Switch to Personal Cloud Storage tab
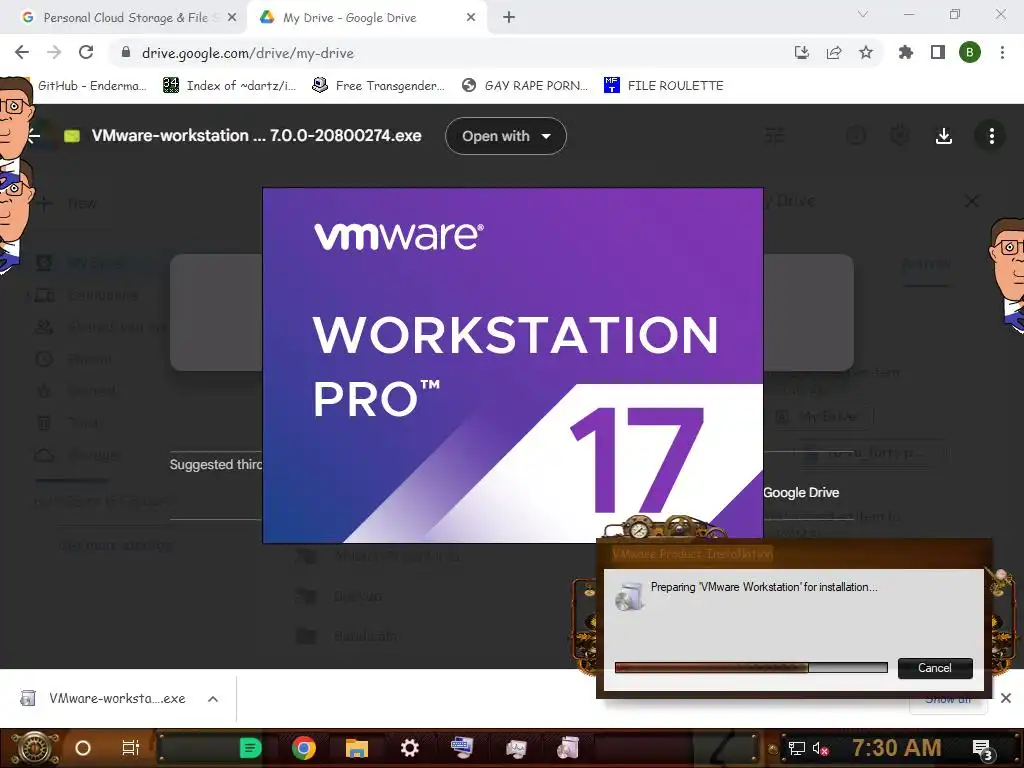This screenshot has width=1024, height=768. [124, 18]
